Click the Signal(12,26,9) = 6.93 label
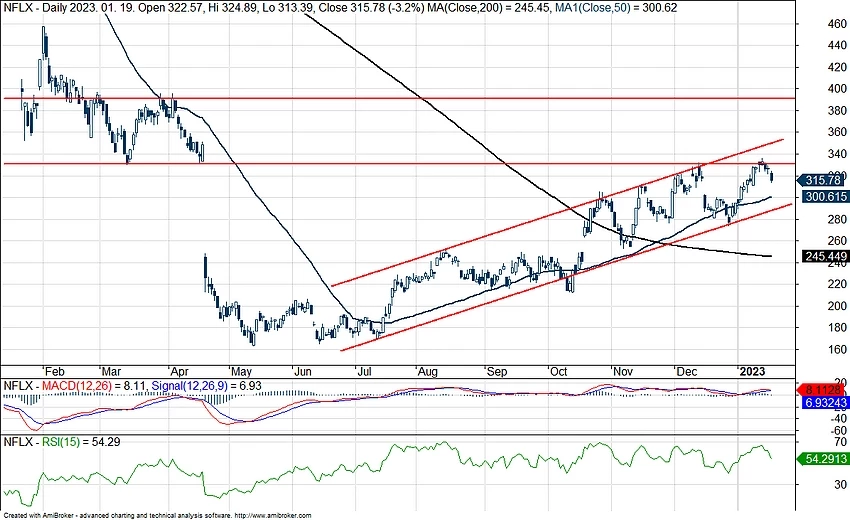850x520 pixels. (x=207, y=386)
